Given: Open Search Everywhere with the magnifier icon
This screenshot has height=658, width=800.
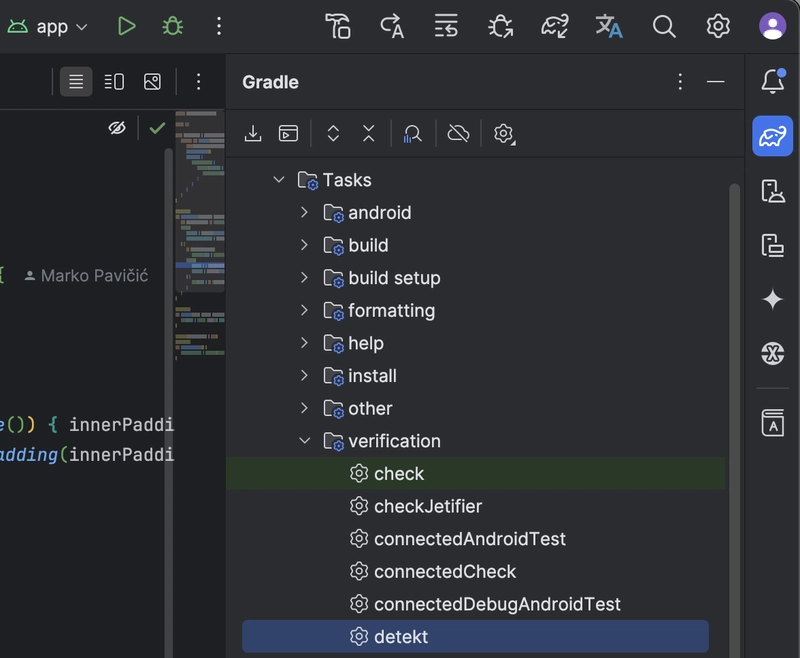Looking at the screenshot, I should point(664,26).
